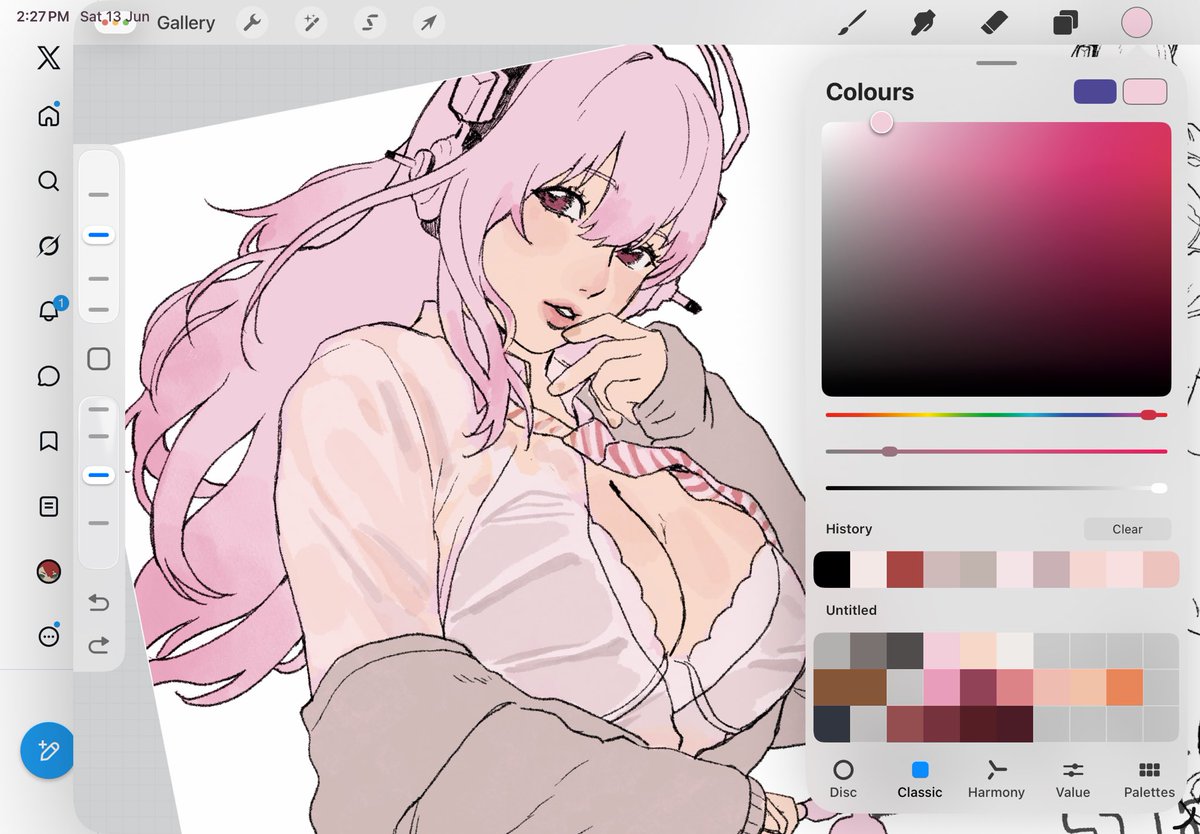Select the Selection tool (S icon)
Image resolution: width=1200 pixels, height=834 pixels.
[x=370, y=23]
